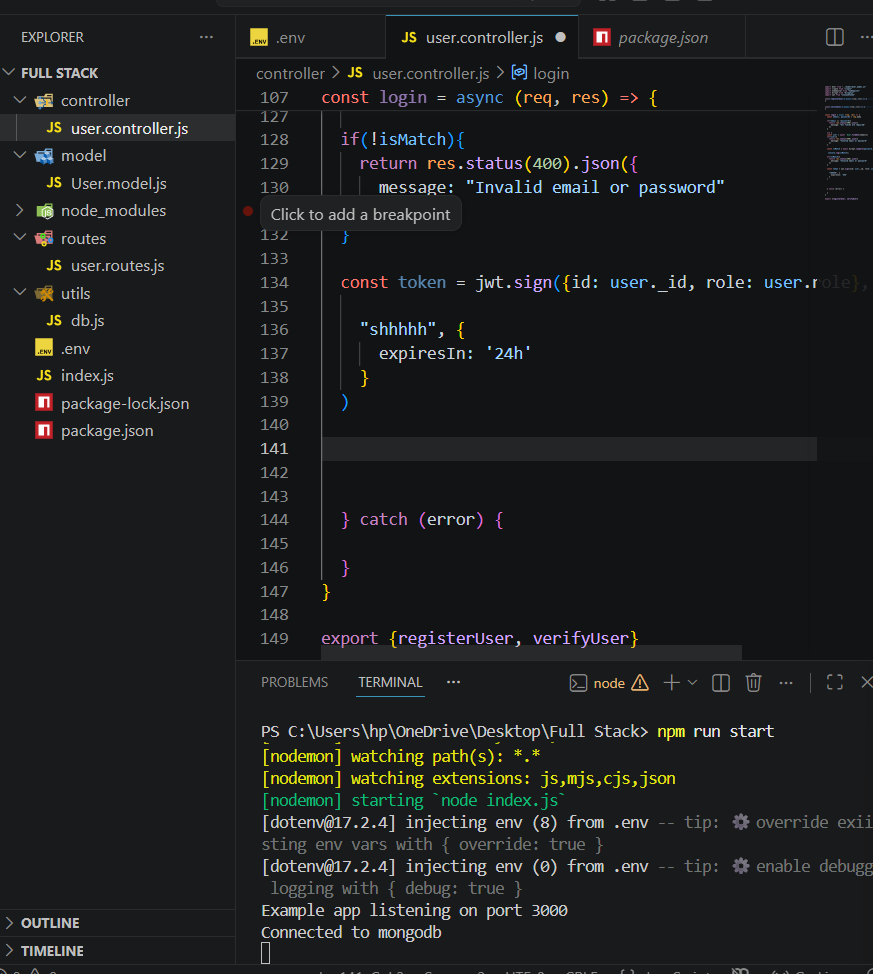873x974 pixels.
Task: Split the terminal using the split icon
Action: pos(720,682)
